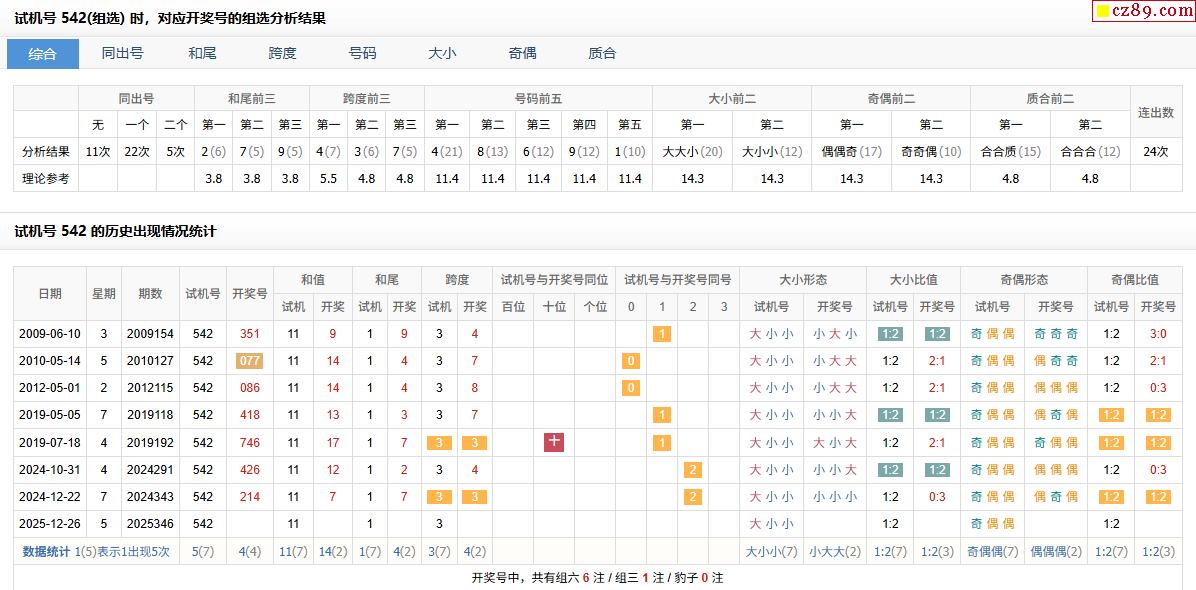Screen dimensions: 1196x590
Task: Click highlighted 077 winning number badge
Action: pyautogui.click(x=249, y=361)
